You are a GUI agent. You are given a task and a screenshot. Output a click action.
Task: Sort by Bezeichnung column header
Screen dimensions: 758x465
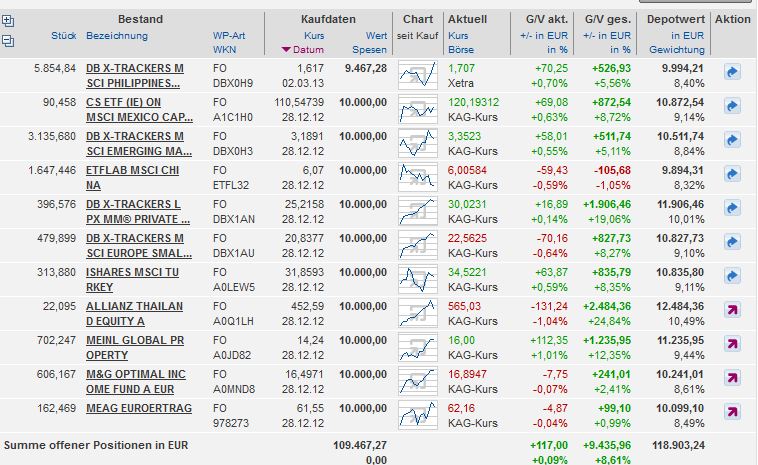tap(117, 36)
